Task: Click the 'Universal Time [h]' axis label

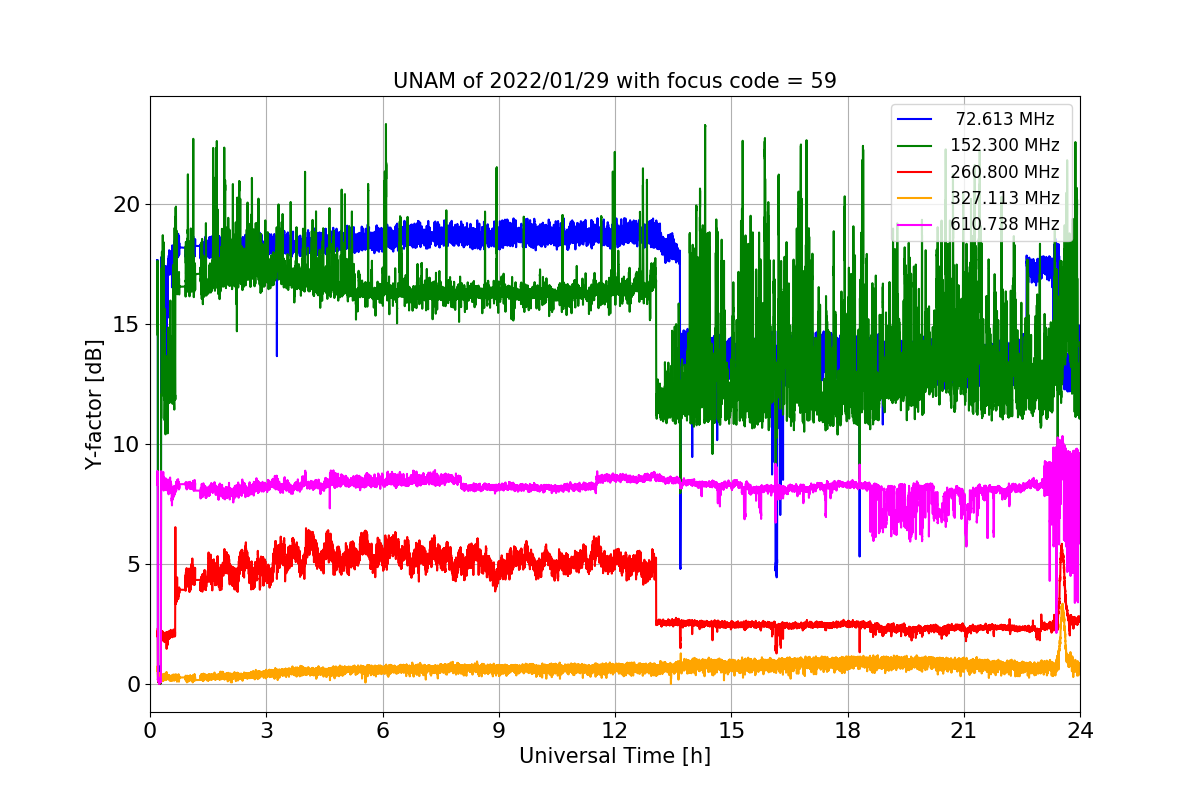Action: 615,756
